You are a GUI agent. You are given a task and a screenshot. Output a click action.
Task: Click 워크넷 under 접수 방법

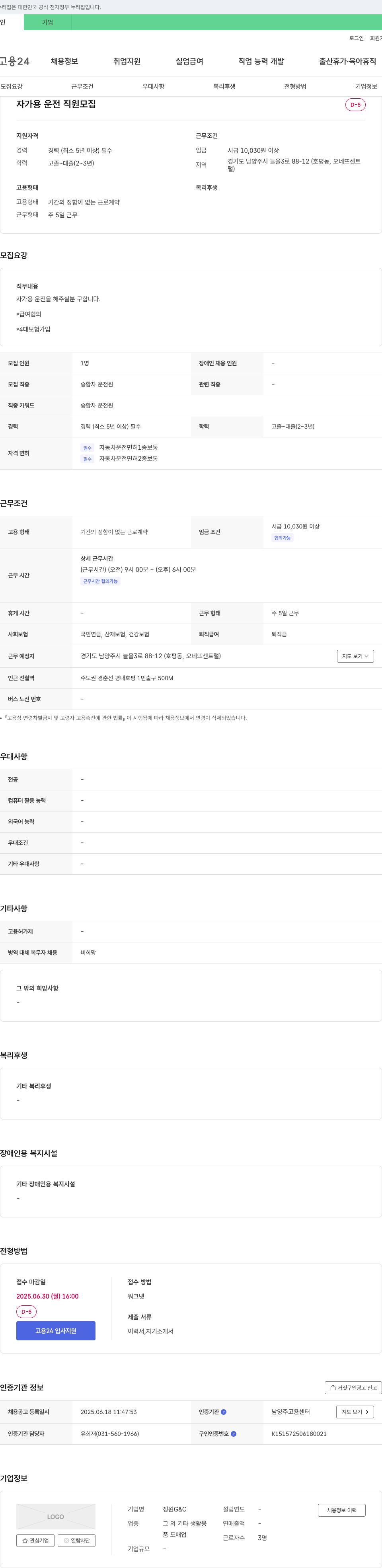(136, 1296)
